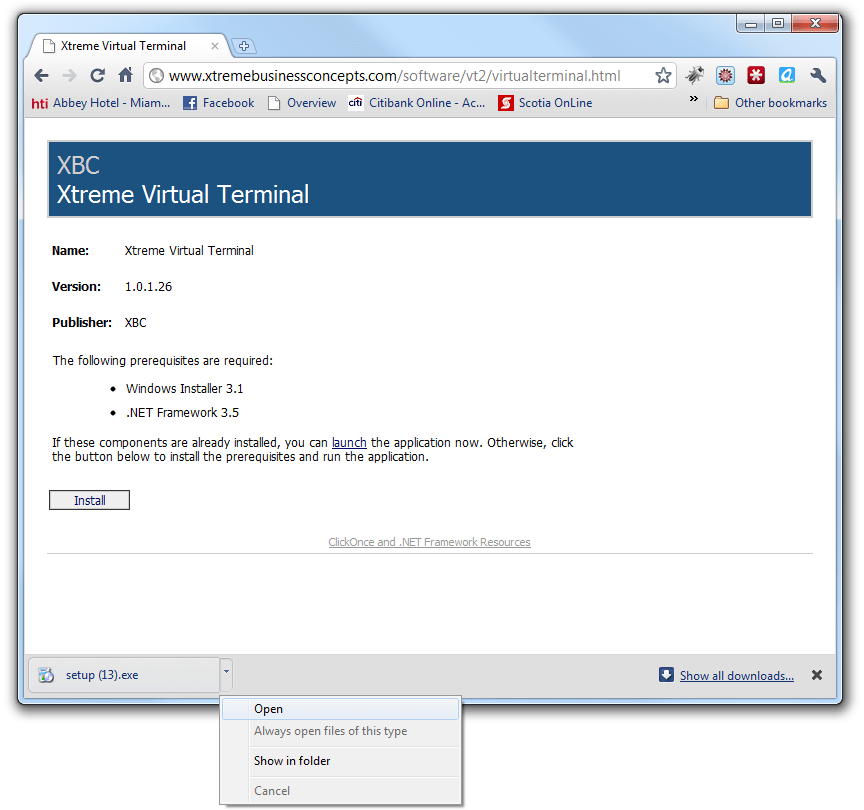Click the bug-shaped extension icon
864x810 pixels.
[x=694, y=74]
